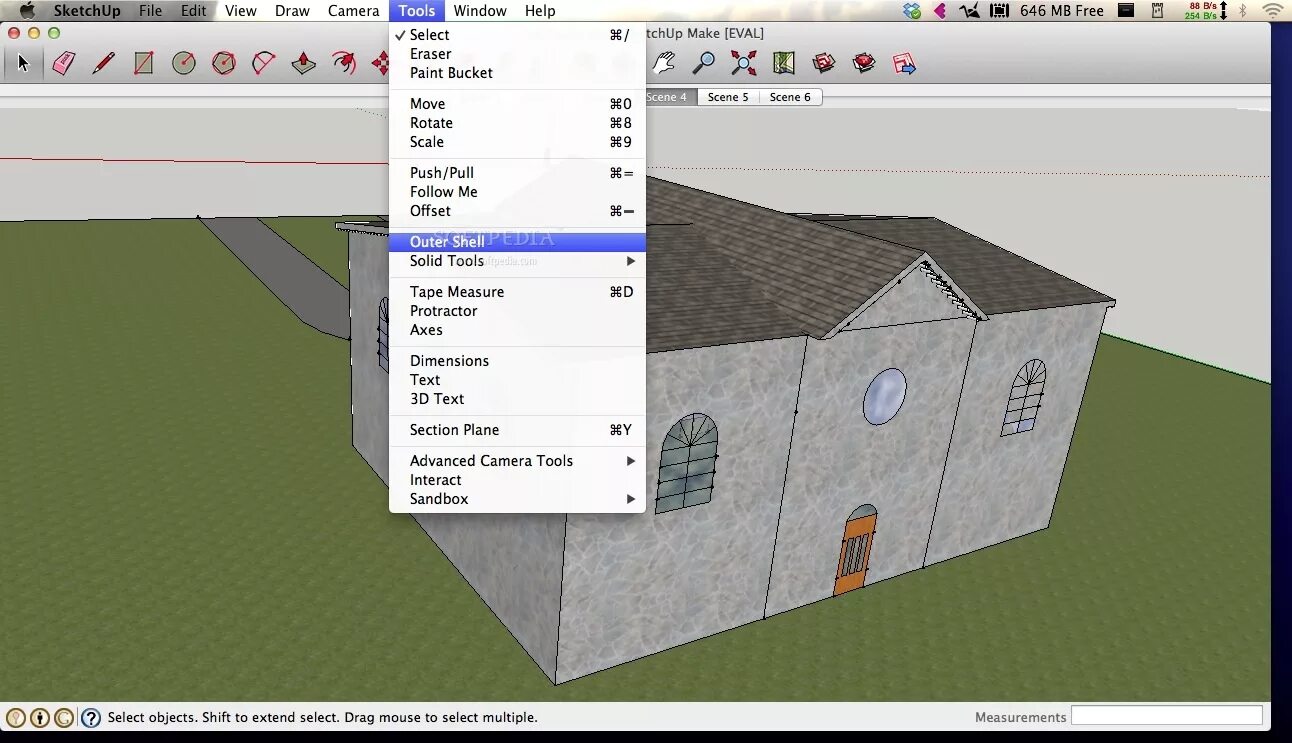The height and width of the screenshot is (743, 1292).
Task: Open the View menu
Action: (240, 11)
